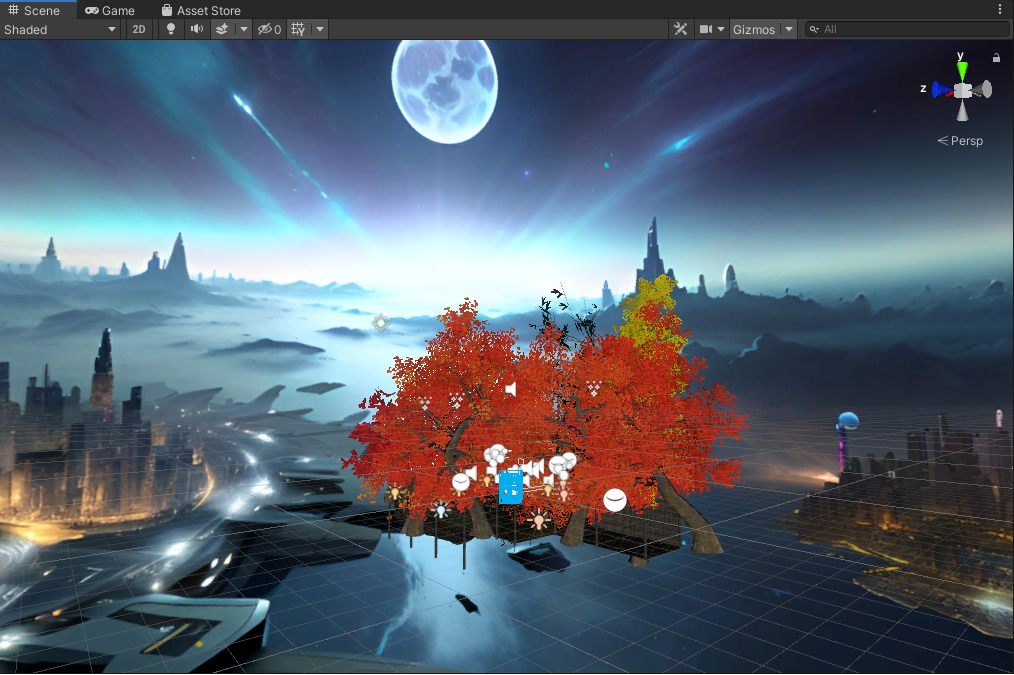Screen dimensions: 1014x675
Task: Open the Gizmos dropdown arrow
Action: (786, 29)
